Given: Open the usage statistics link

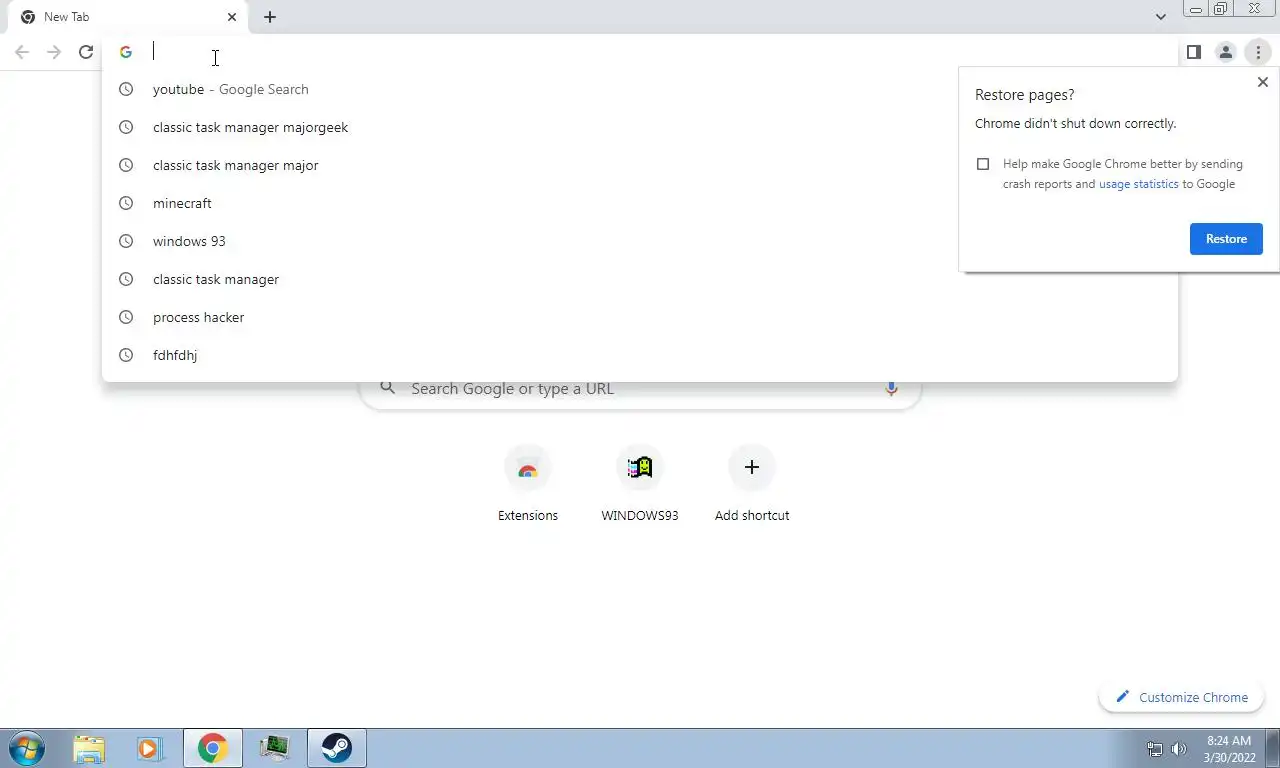Looking at the screenshot, I should 1138,184.
